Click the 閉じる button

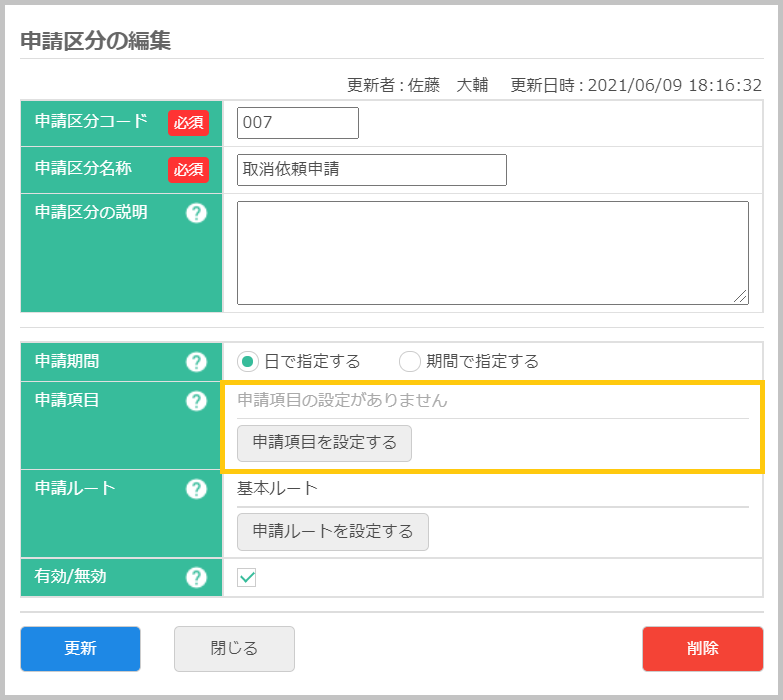coord(234,649)
